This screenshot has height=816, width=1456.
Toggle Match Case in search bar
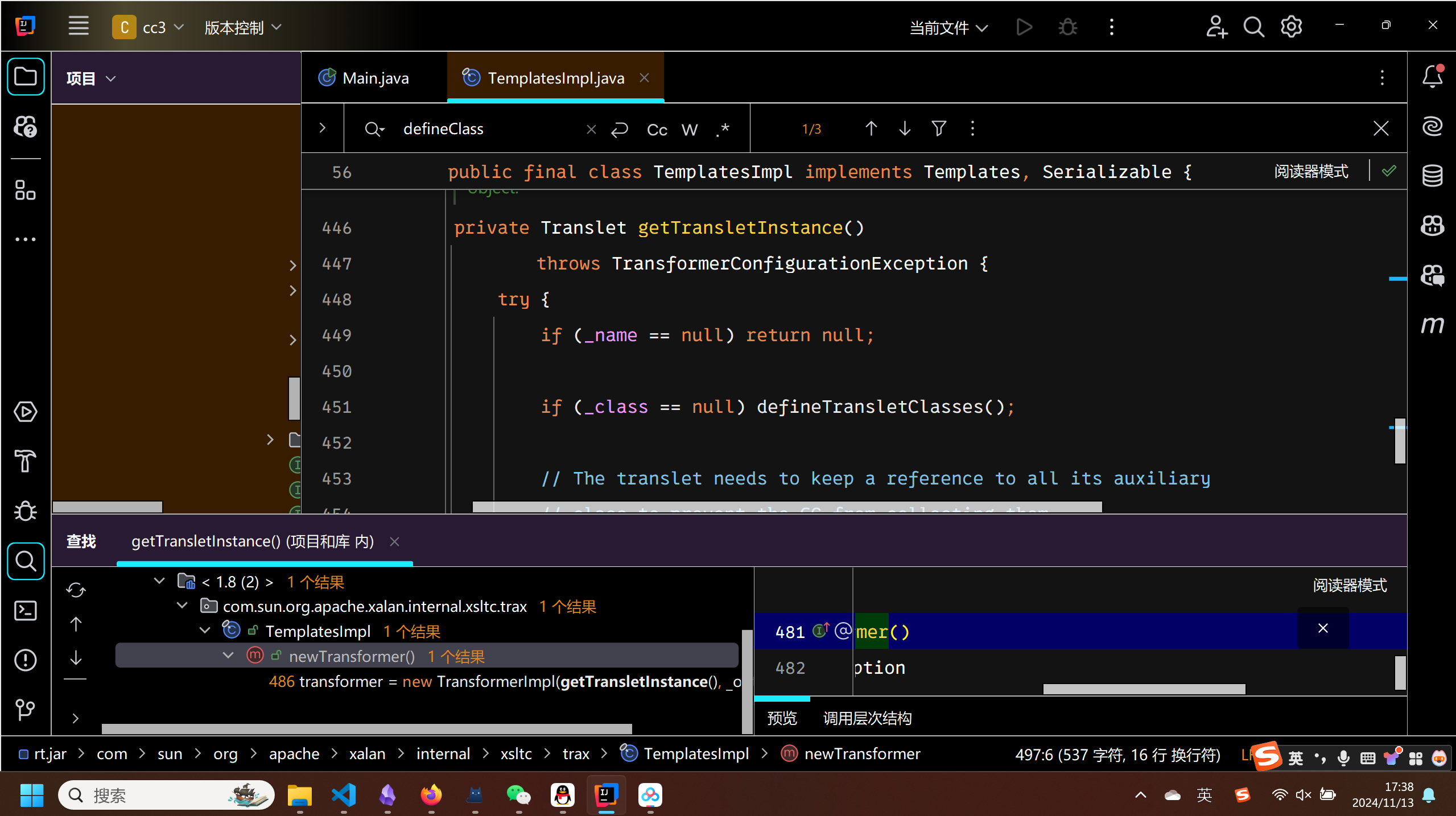657,130
